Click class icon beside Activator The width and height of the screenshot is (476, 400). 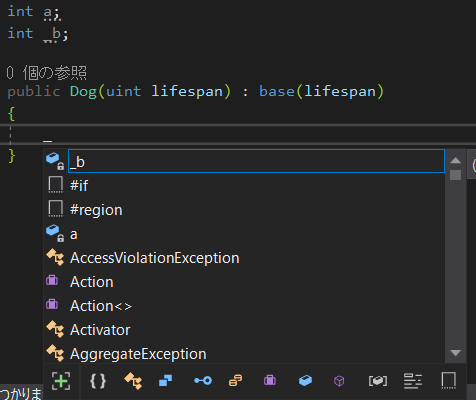pyautogui.click(x=55, y=329)
